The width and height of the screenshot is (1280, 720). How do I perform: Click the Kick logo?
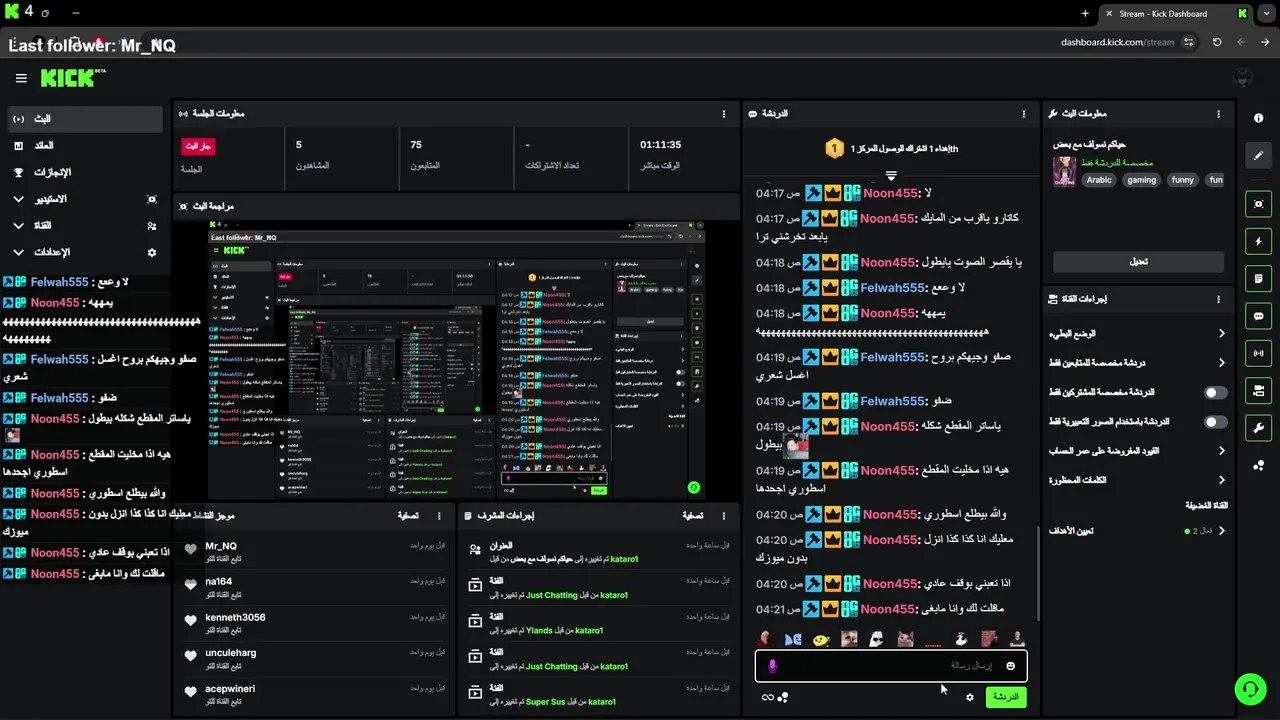(x=72, y=78)
